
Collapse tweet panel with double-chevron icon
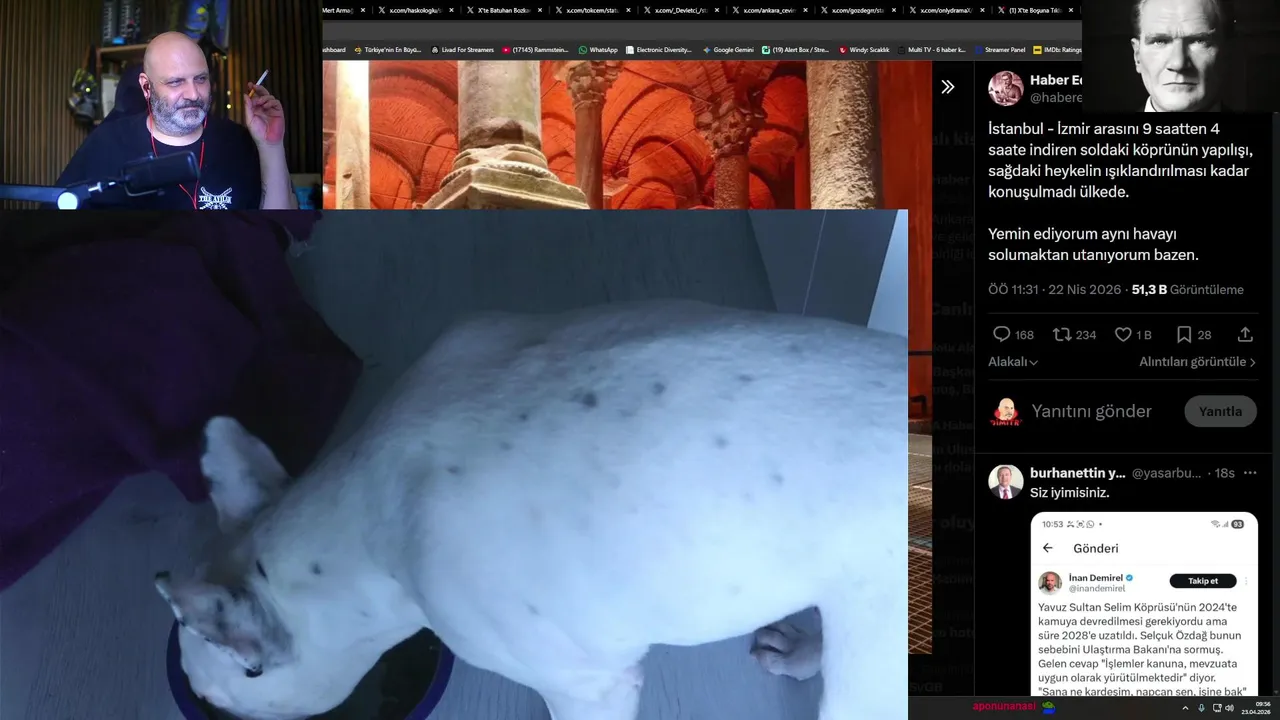pos(947,87)
